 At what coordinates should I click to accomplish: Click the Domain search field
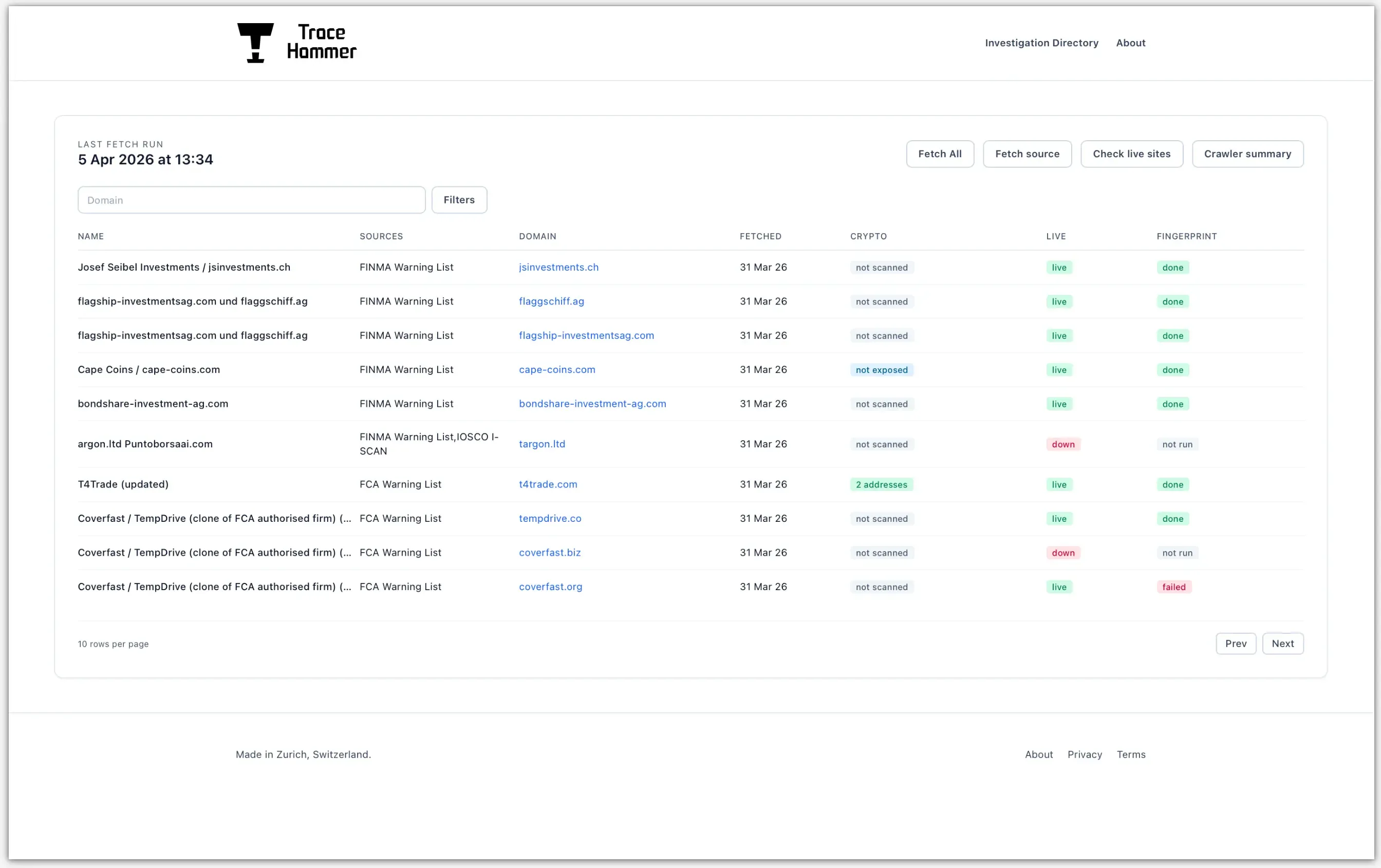click(251, 199)
